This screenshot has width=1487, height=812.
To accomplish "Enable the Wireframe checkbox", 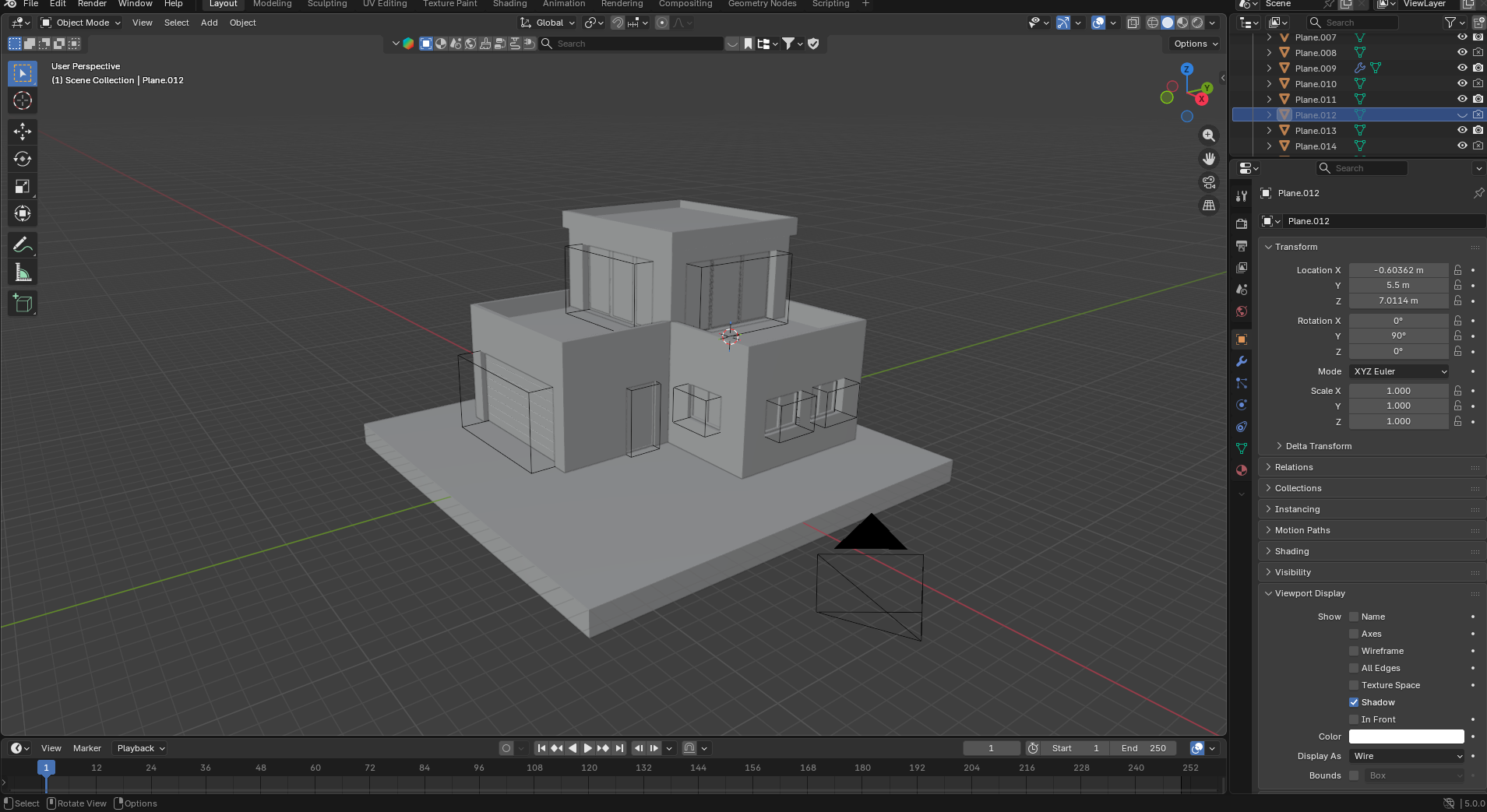I will pos(1354,651).
